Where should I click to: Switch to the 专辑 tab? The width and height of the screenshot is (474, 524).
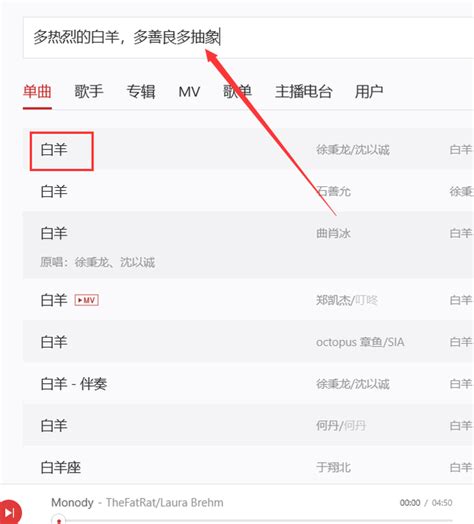[x=141, y=91]
